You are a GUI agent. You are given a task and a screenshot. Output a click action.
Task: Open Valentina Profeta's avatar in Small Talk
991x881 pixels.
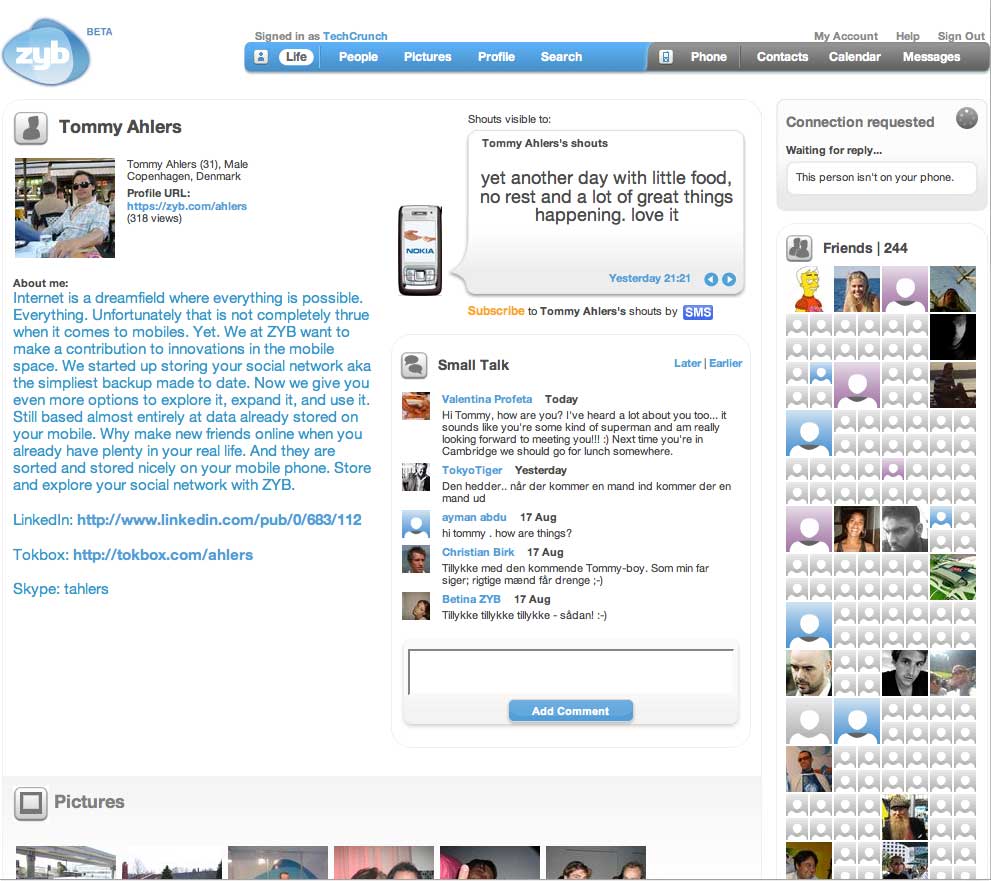point(416,406)
